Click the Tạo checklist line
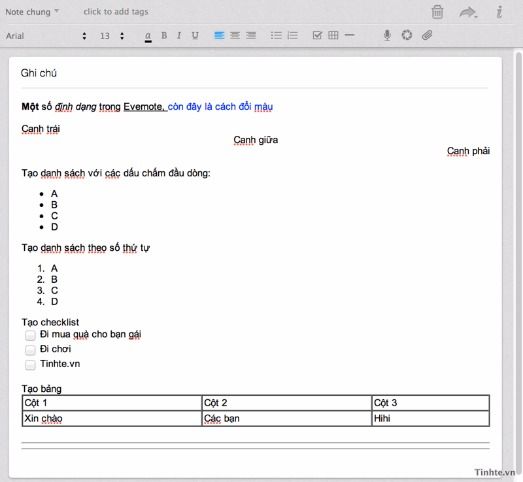523x482 pixels. (50, 322)
